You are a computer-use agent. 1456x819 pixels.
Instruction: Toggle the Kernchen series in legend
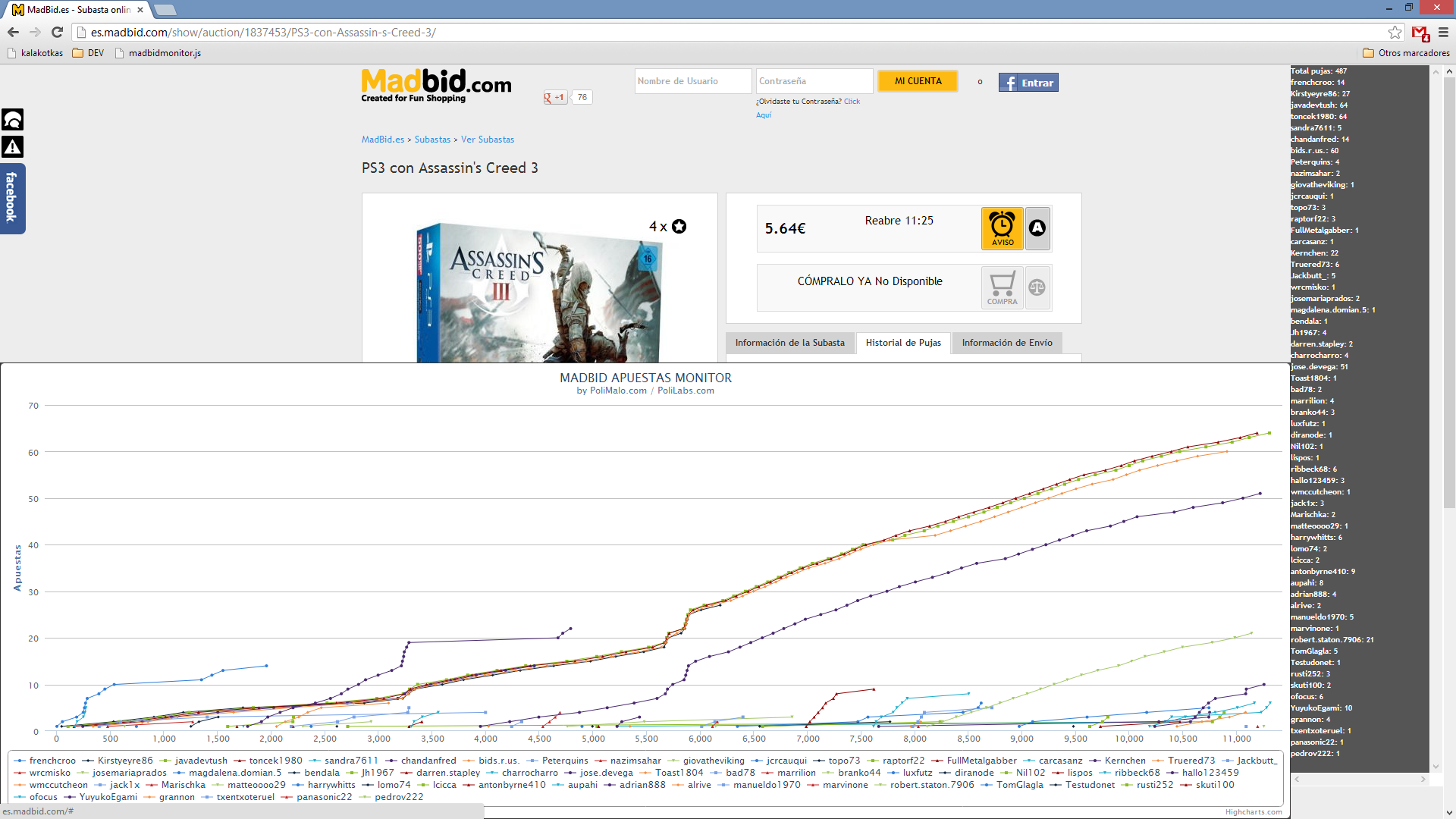point(1118,761)
